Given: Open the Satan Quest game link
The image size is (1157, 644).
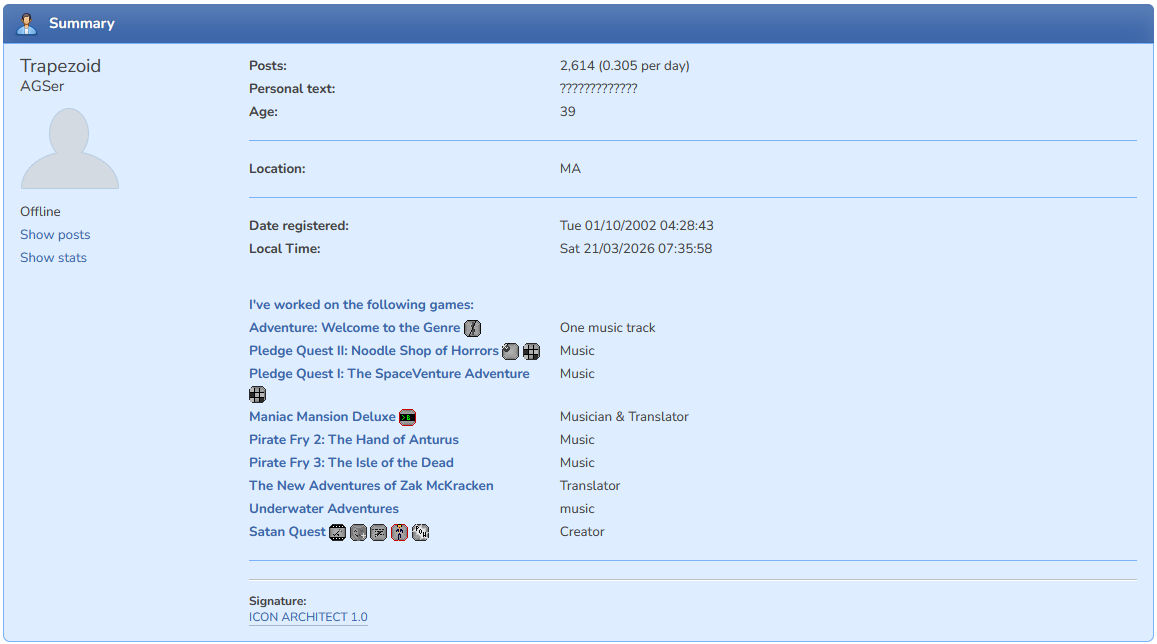Looking at the screenshot, I should [287, 532].
